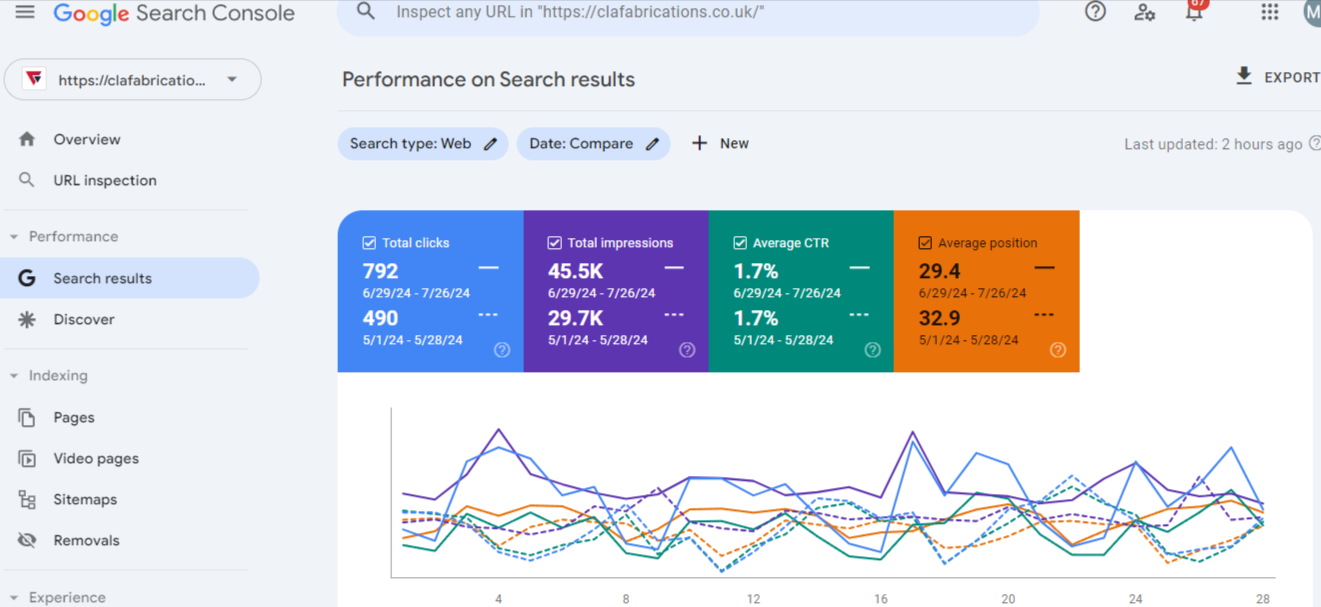Open the Google apps grid

pyautogui.click(x=1269, y=12)
